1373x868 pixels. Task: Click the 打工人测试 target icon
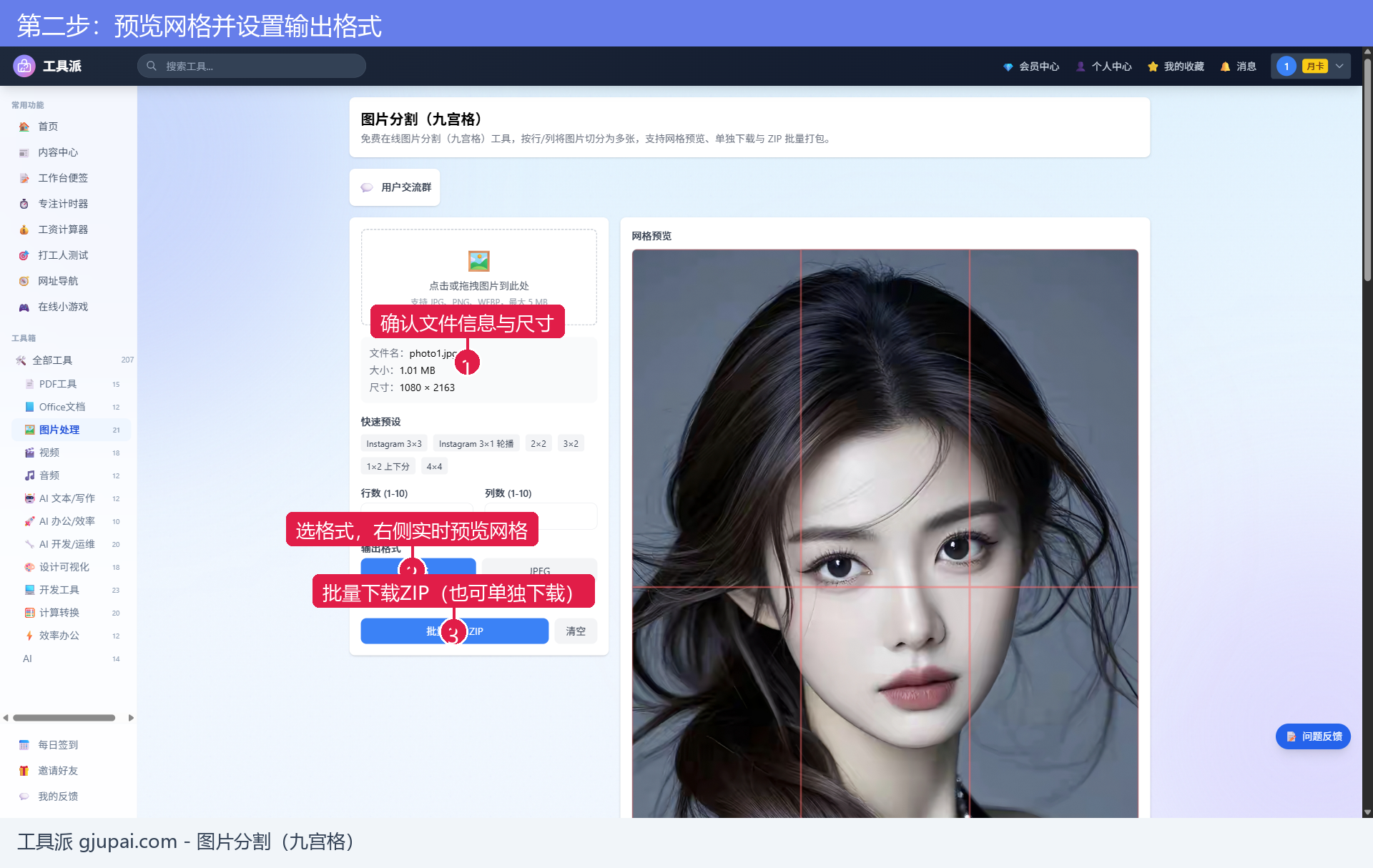click(24, 255)
